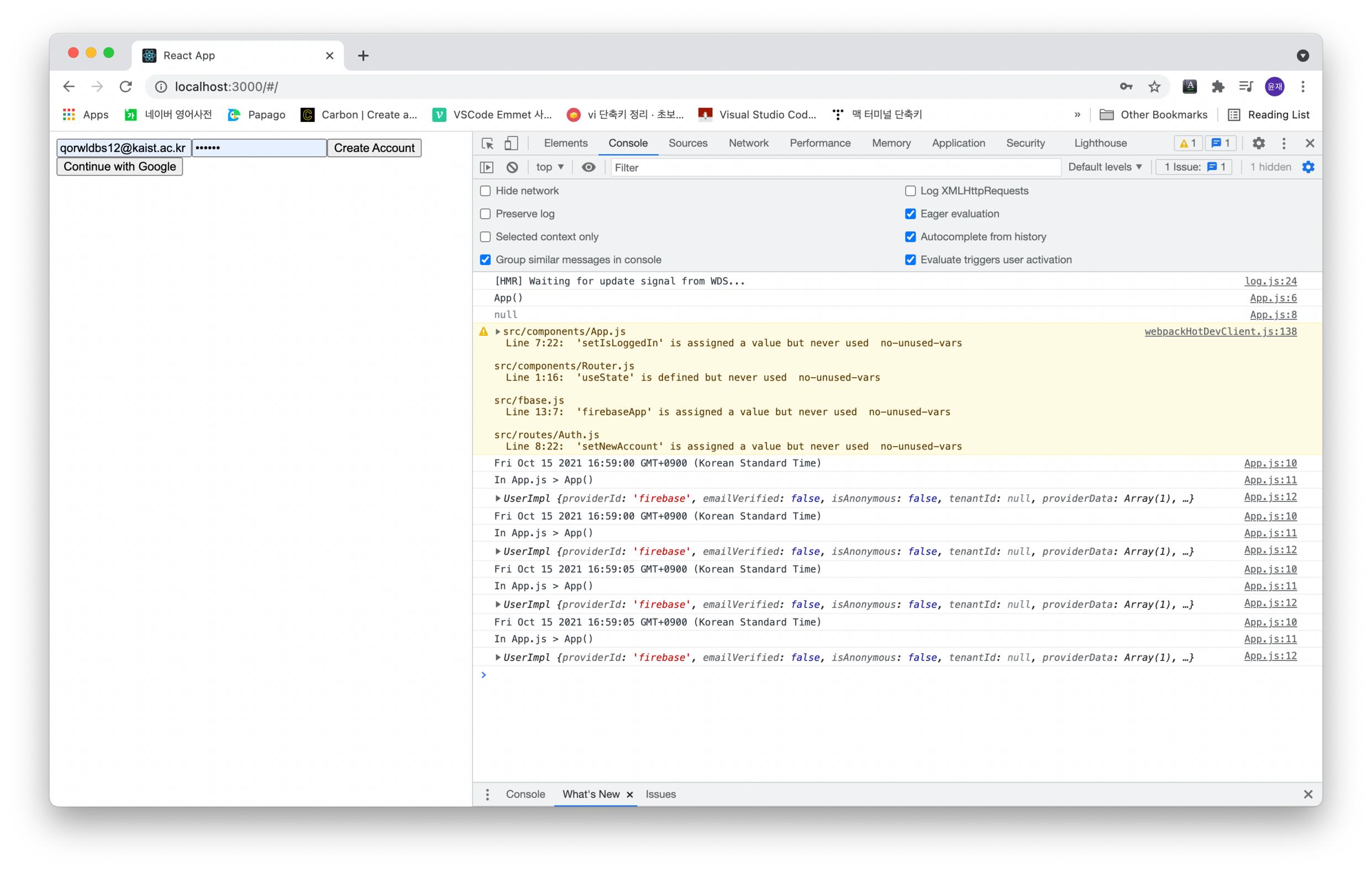Click the Create Account button

point(374,148)
